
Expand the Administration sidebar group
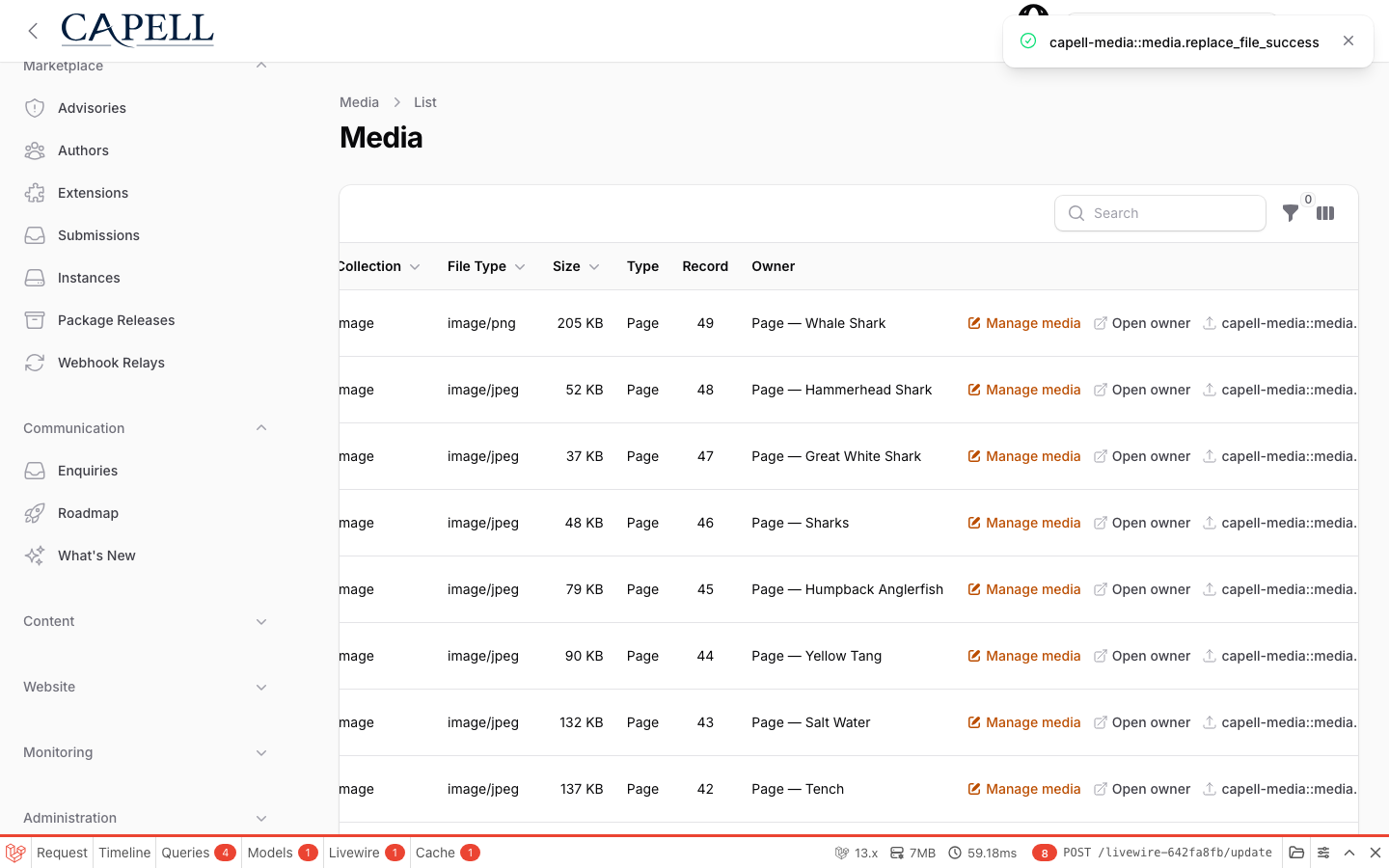click(261, 818)
